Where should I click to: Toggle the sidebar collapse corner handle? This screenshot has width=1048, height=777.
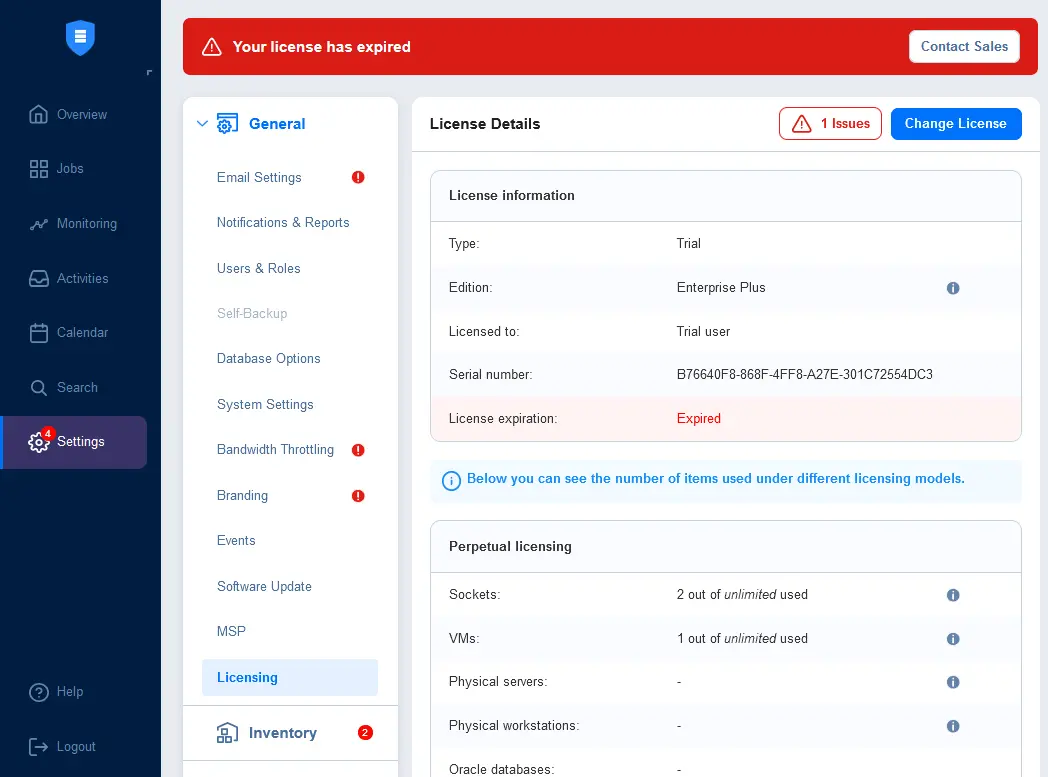coord(149,72)
